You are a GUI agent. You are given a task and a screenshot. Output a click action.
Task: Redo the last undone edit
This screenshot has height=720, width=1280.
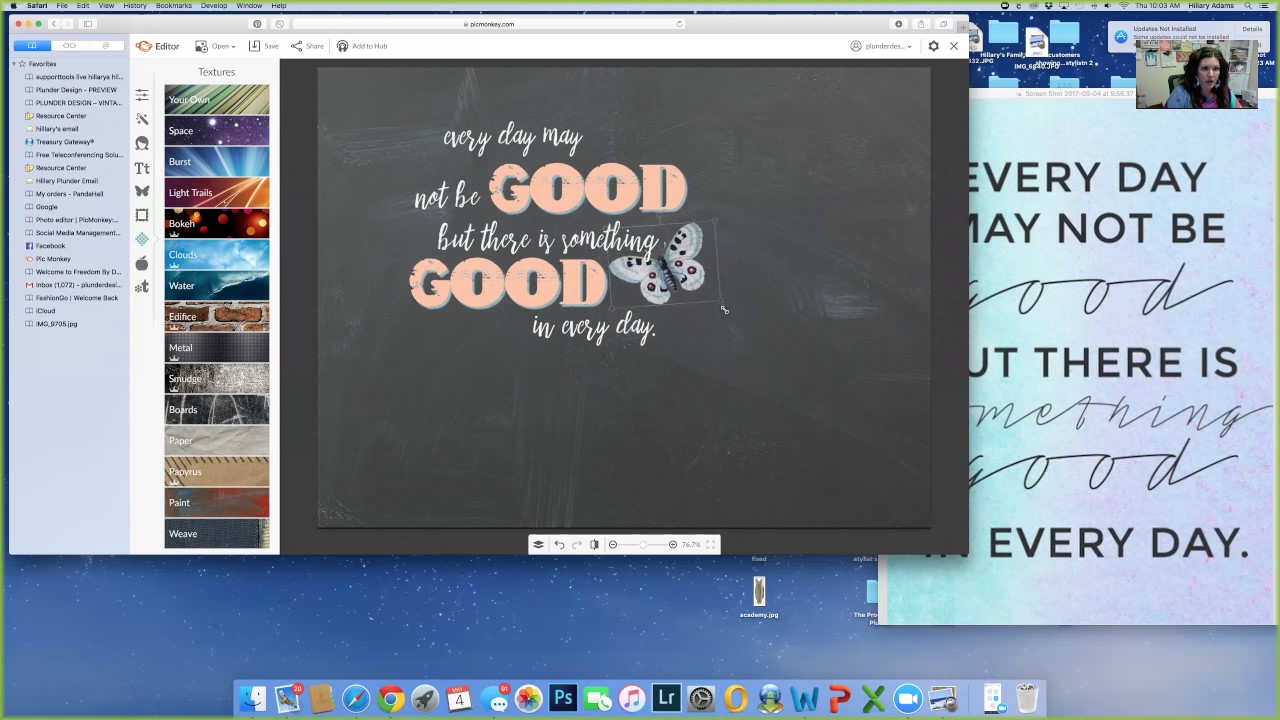[577, 544]
